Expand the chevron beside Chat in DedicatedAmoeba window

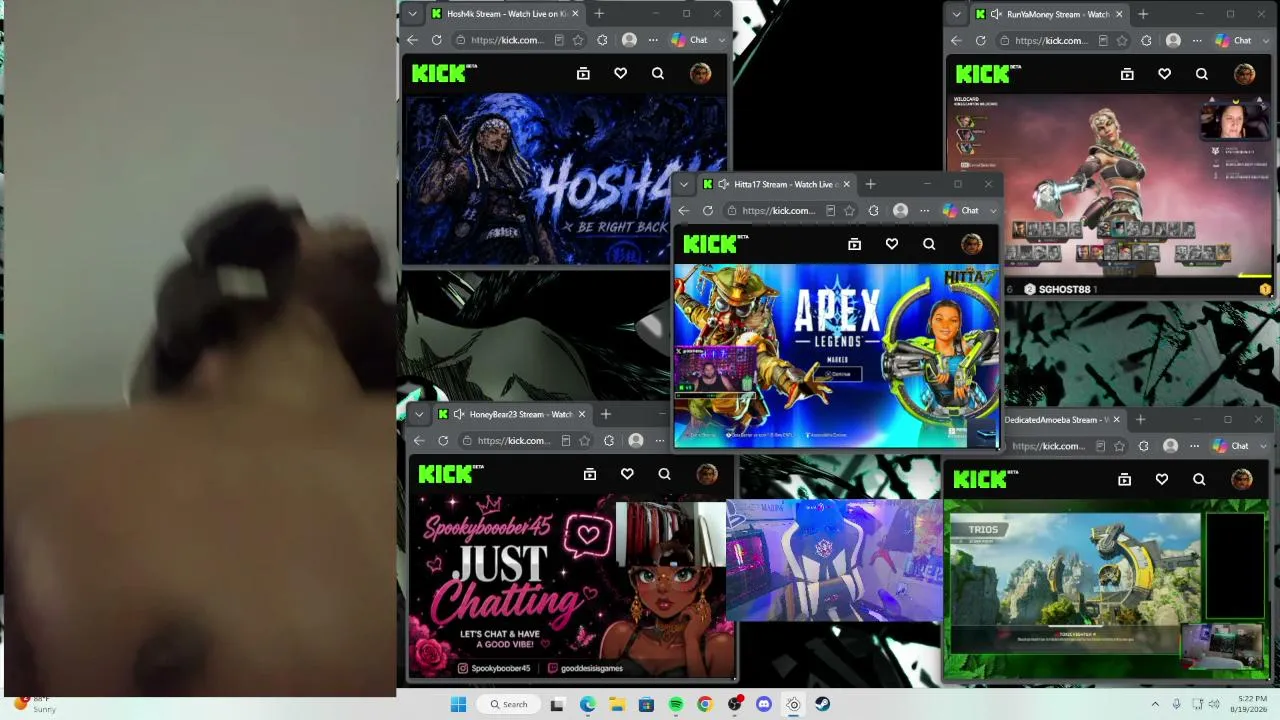tap(1264, 446)
